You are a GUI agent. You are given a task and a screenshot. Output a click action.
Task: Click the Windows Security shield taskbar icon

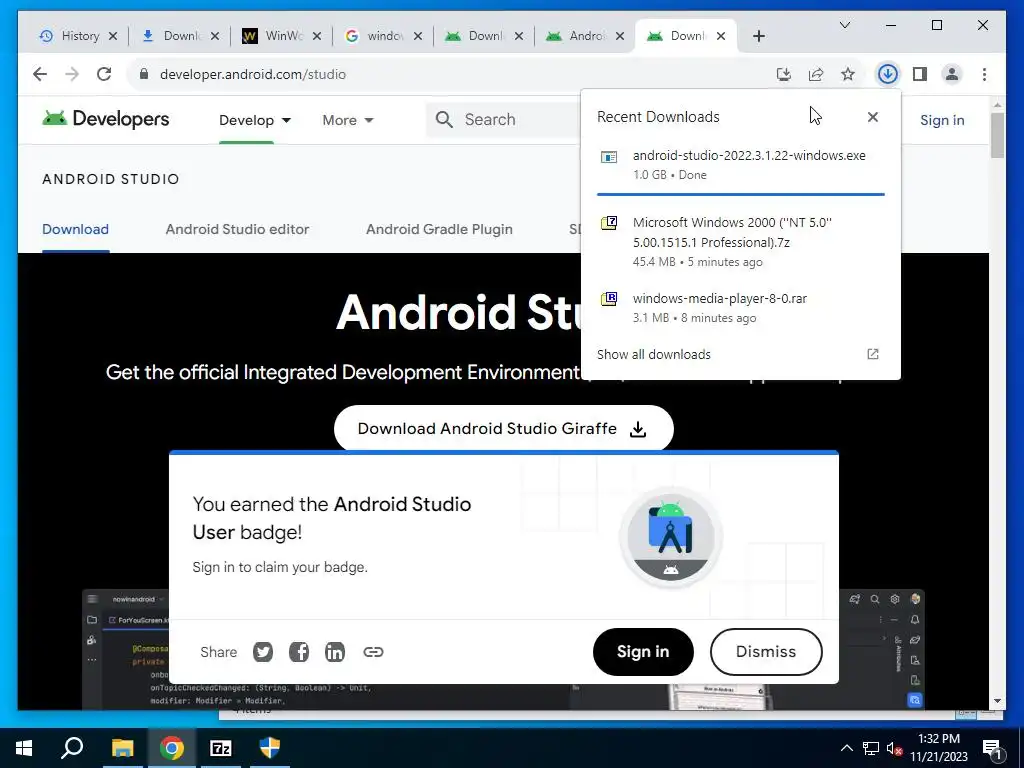point(270,748)
